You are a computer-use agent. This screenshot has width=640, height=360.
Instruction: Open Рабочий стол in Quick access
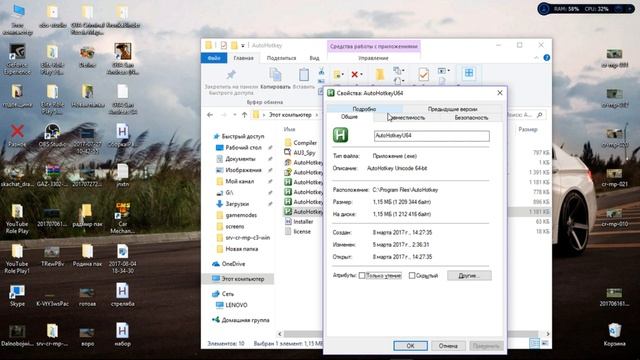[244, 147]
